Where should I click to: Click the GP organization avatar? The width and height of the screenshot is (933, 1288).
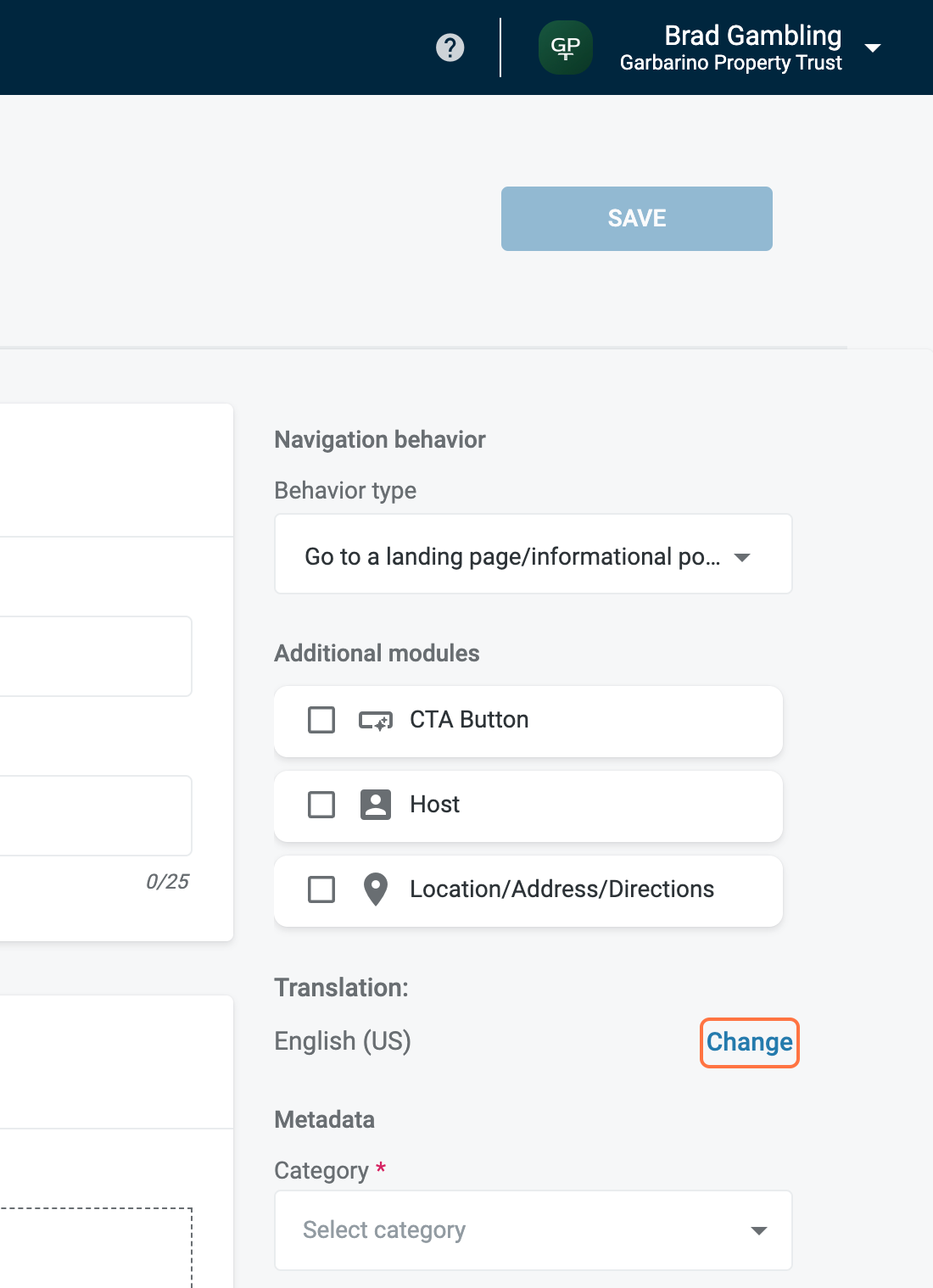point(566,47)
